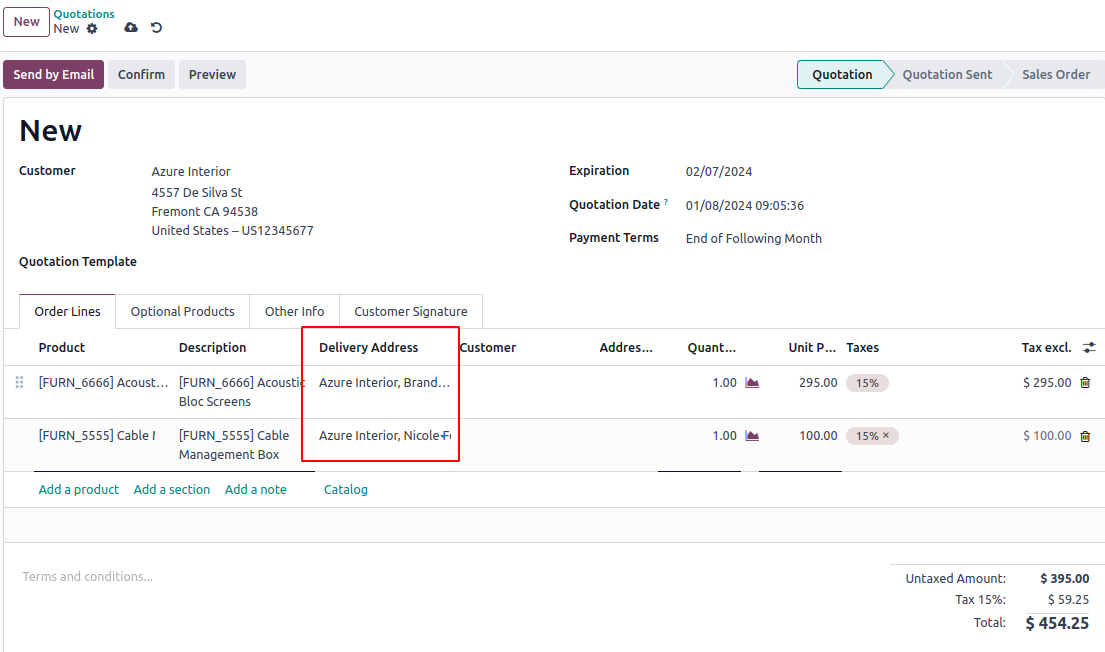Click the Tax excl. column header
1105x652 pixels.
click(1047, 347)
